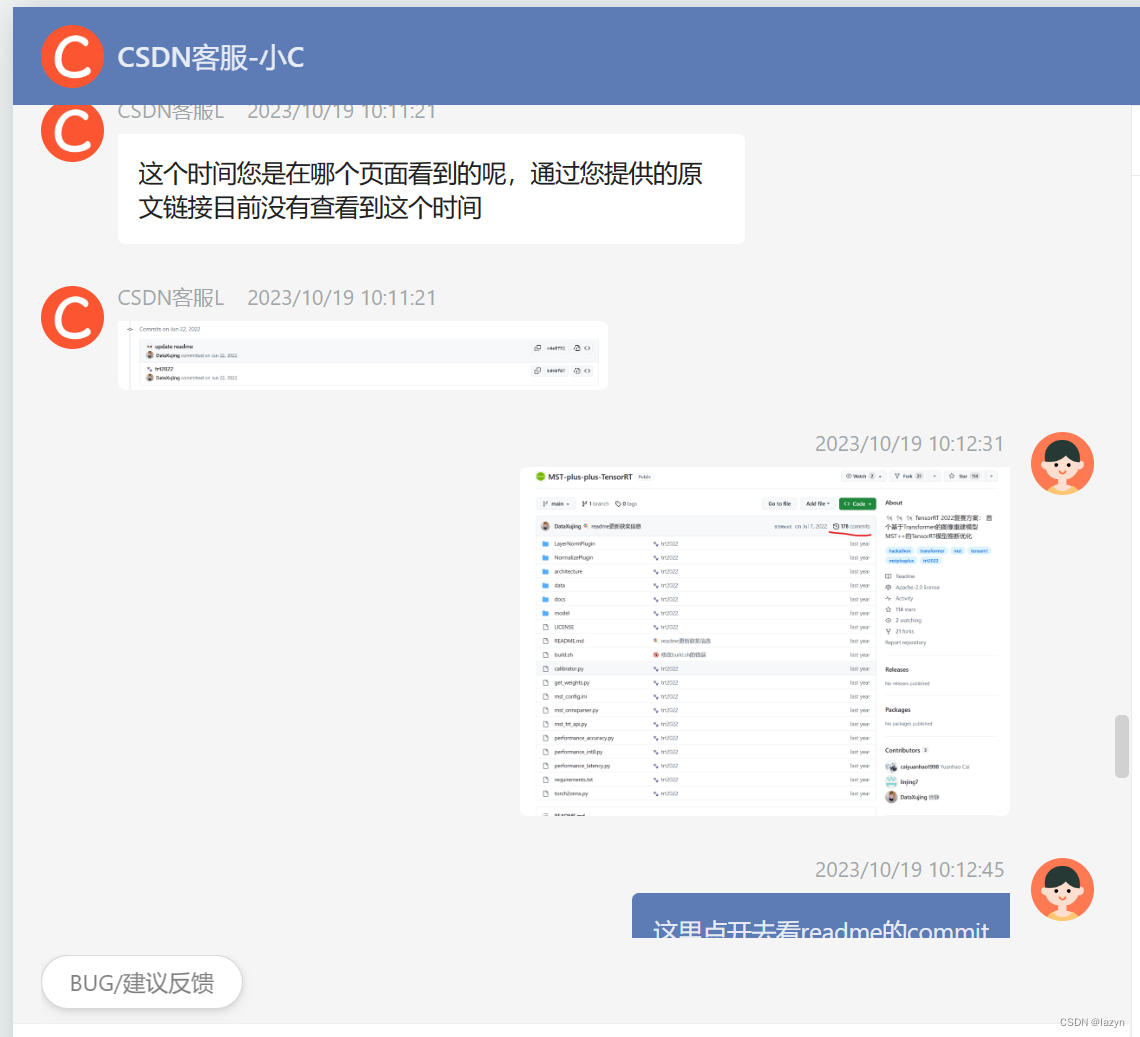Click the timestamp 2023/10/19 10:12:31
The height and width of the screenshot is (1037, 1140).
909,444
